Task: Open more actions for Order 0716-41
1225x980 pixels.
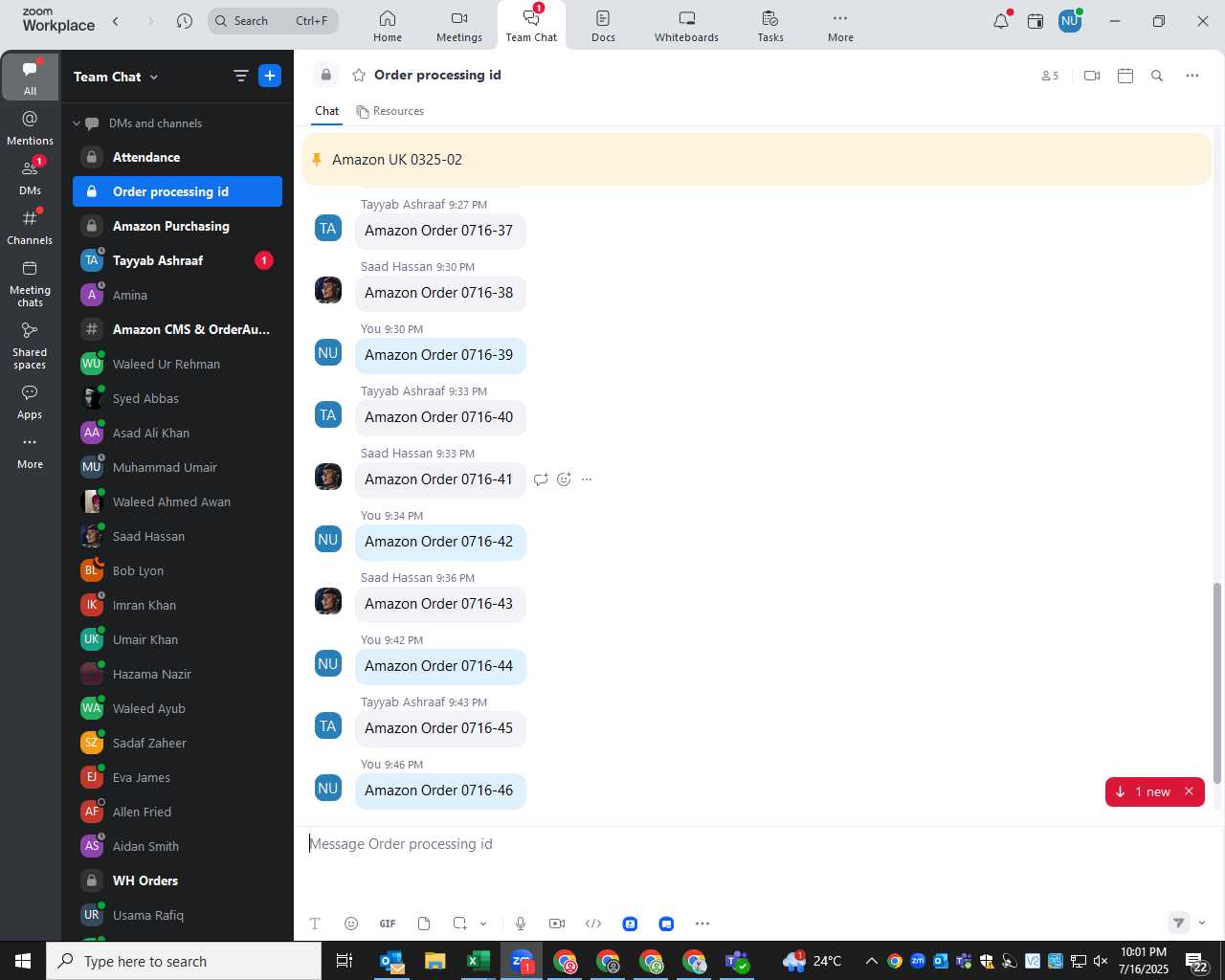Action: [587, 479]
